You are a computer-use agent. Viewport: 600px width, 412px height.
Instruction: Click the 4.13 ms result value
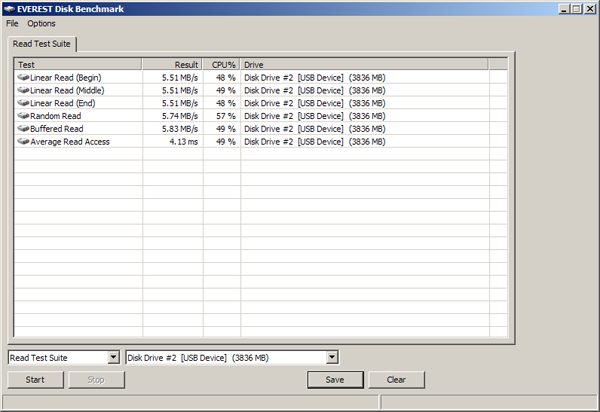[184, 142]
